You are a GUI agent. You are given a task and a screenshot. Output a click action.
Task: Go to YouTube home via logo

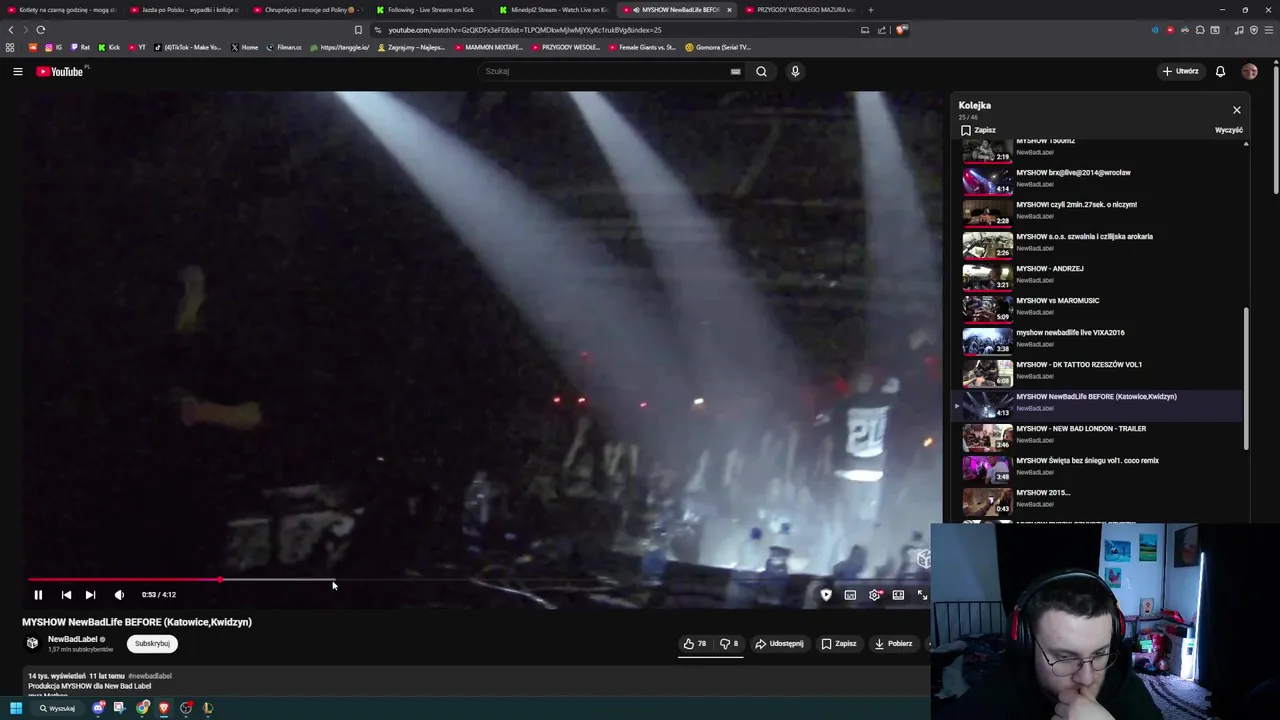[x=62, y=71]
